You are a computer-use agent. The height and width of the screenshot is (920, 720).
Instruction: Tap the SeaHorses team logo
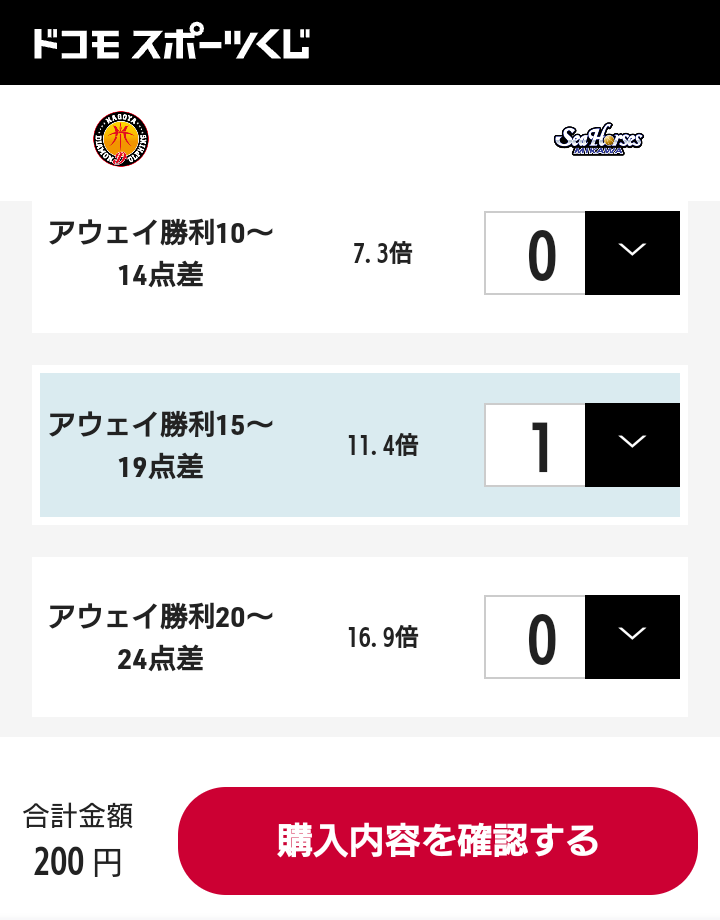pos(598,139)
